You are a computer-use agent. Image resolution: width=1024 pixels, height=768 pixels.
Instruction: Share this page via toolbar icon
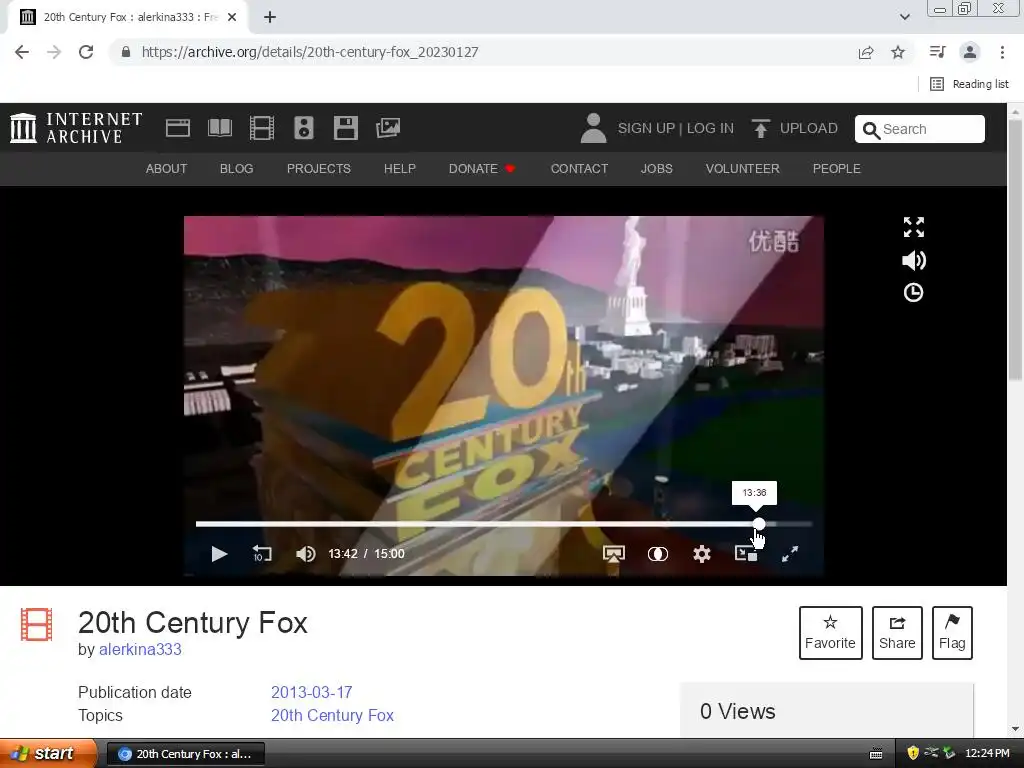866,52
